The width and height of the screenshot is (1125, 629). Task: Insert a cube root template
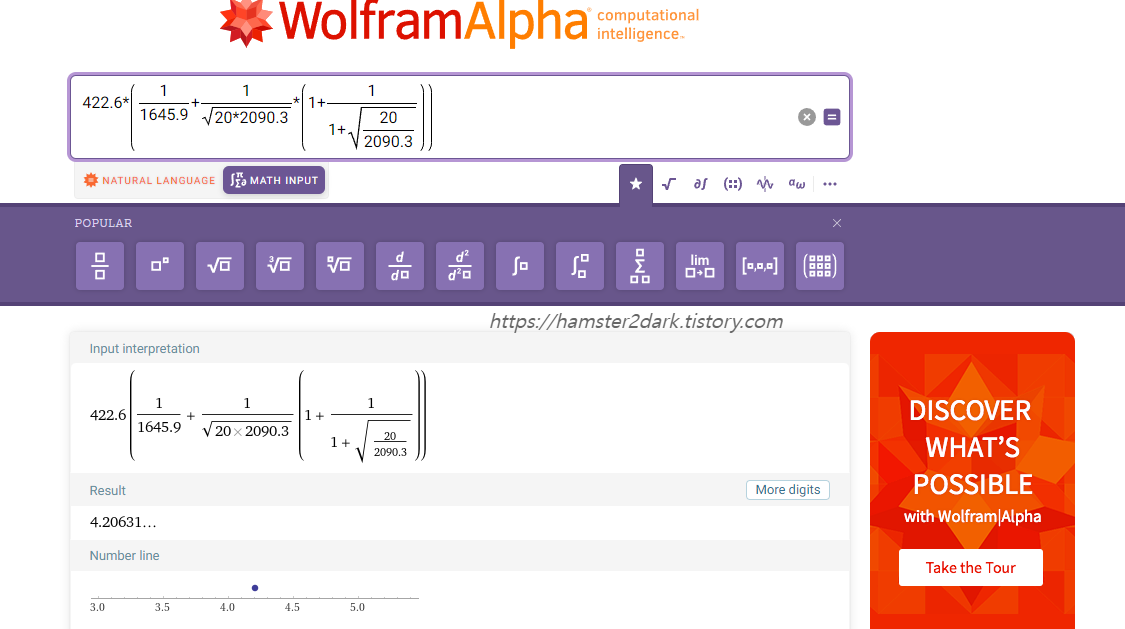280,266
